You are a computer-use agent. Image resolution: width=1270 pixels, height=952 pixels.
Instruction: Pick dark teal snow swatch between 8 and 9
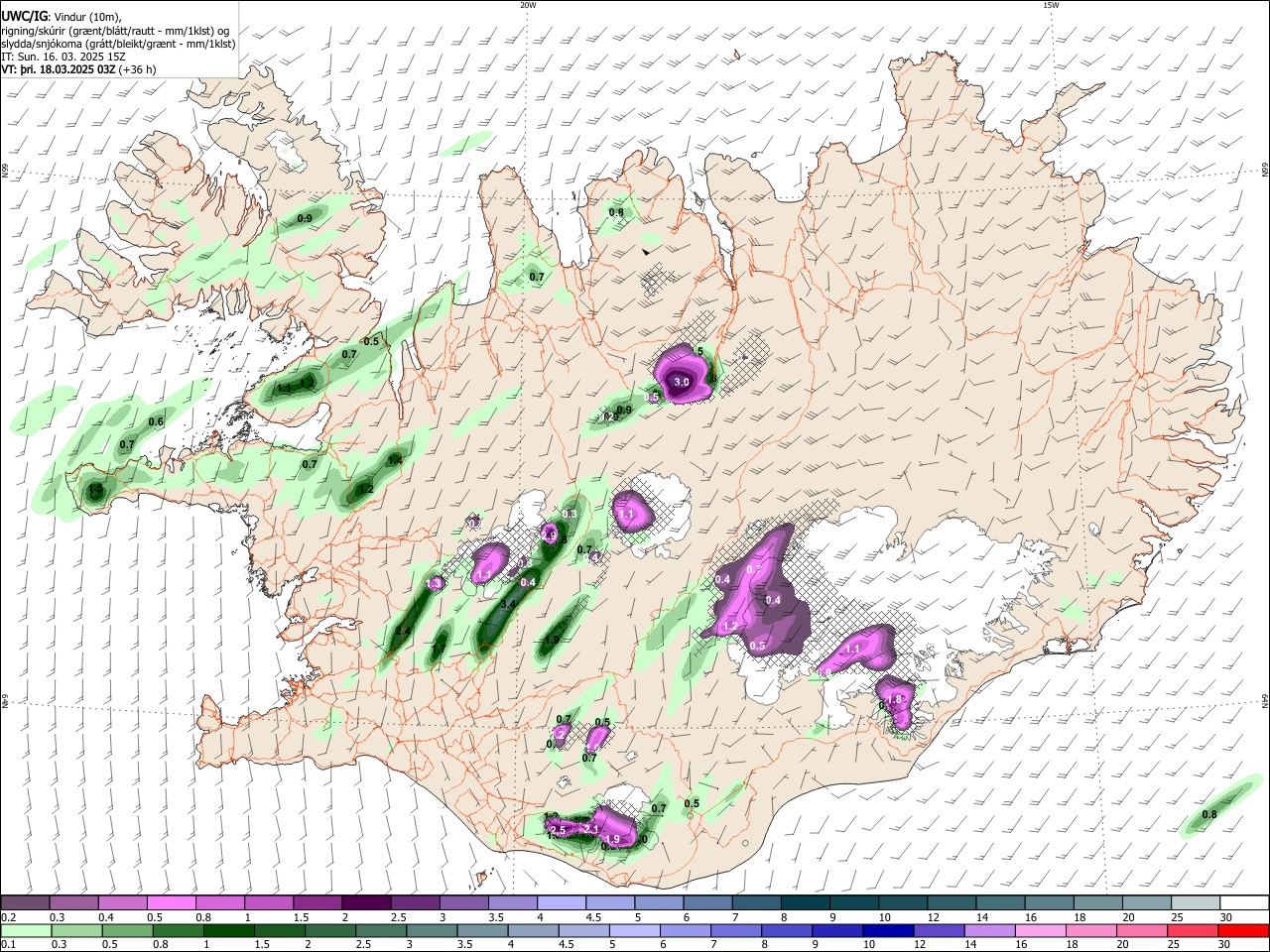coord(805,902)
